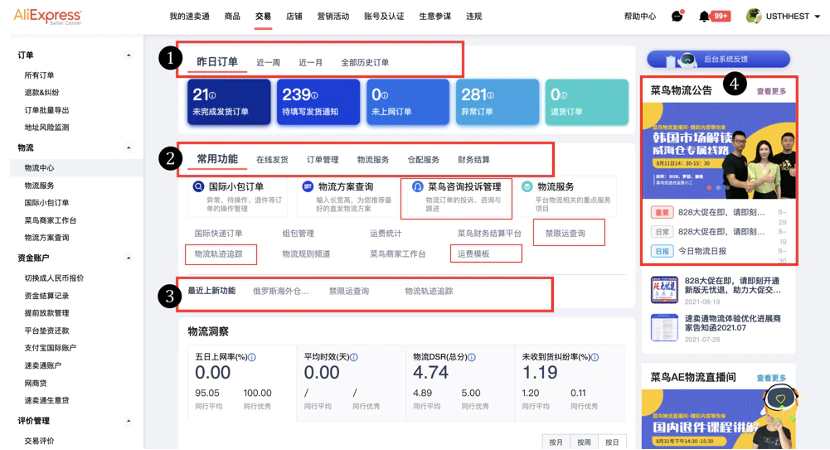The width and height of the screenshot is (830, 450).
Task: Collapse the 物流 sidebar section
Action: coord(128,148)
